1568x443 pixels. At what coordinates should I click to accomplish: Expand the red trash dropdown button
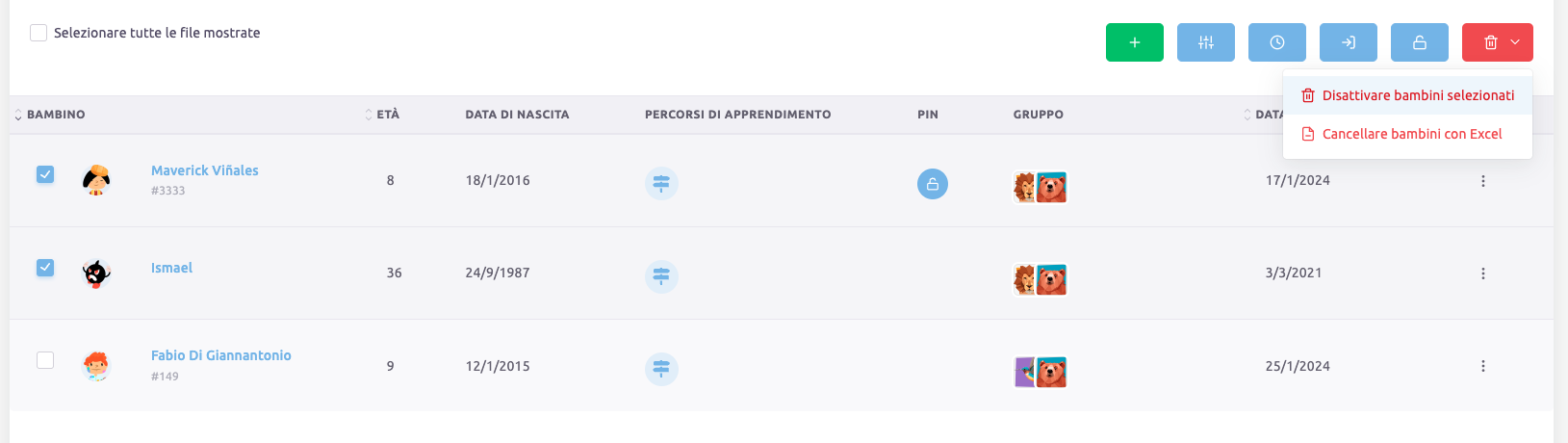1497,42
